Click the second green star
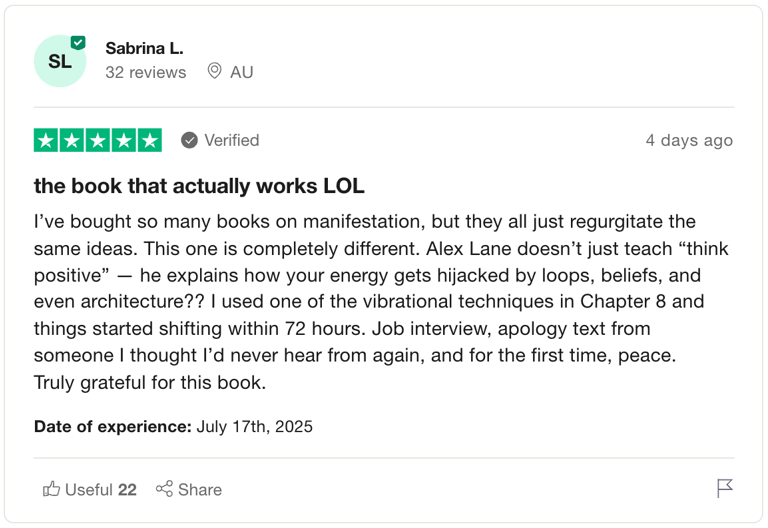 point(72,141)
